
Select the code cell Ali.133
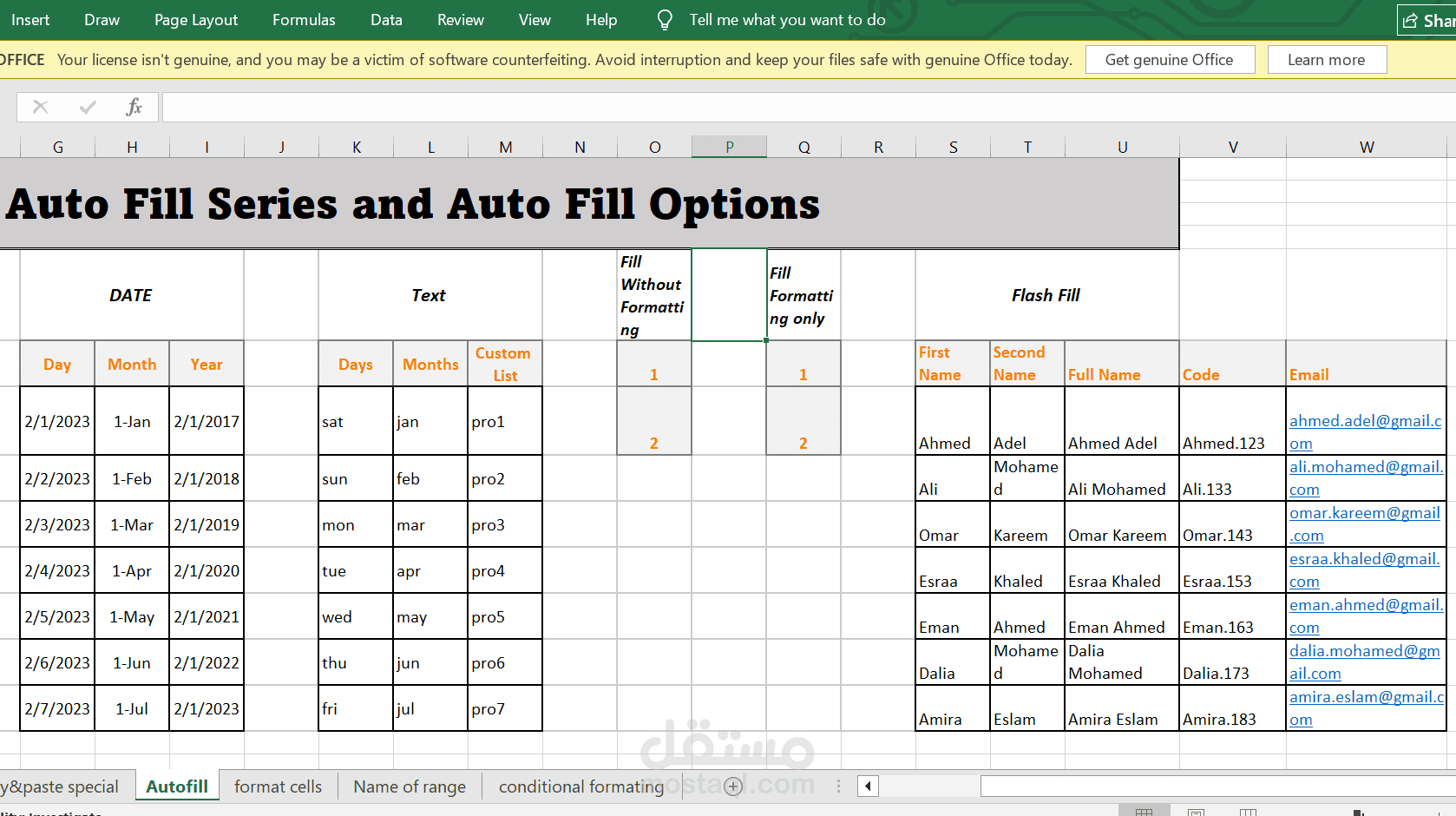click(1233, 478)
